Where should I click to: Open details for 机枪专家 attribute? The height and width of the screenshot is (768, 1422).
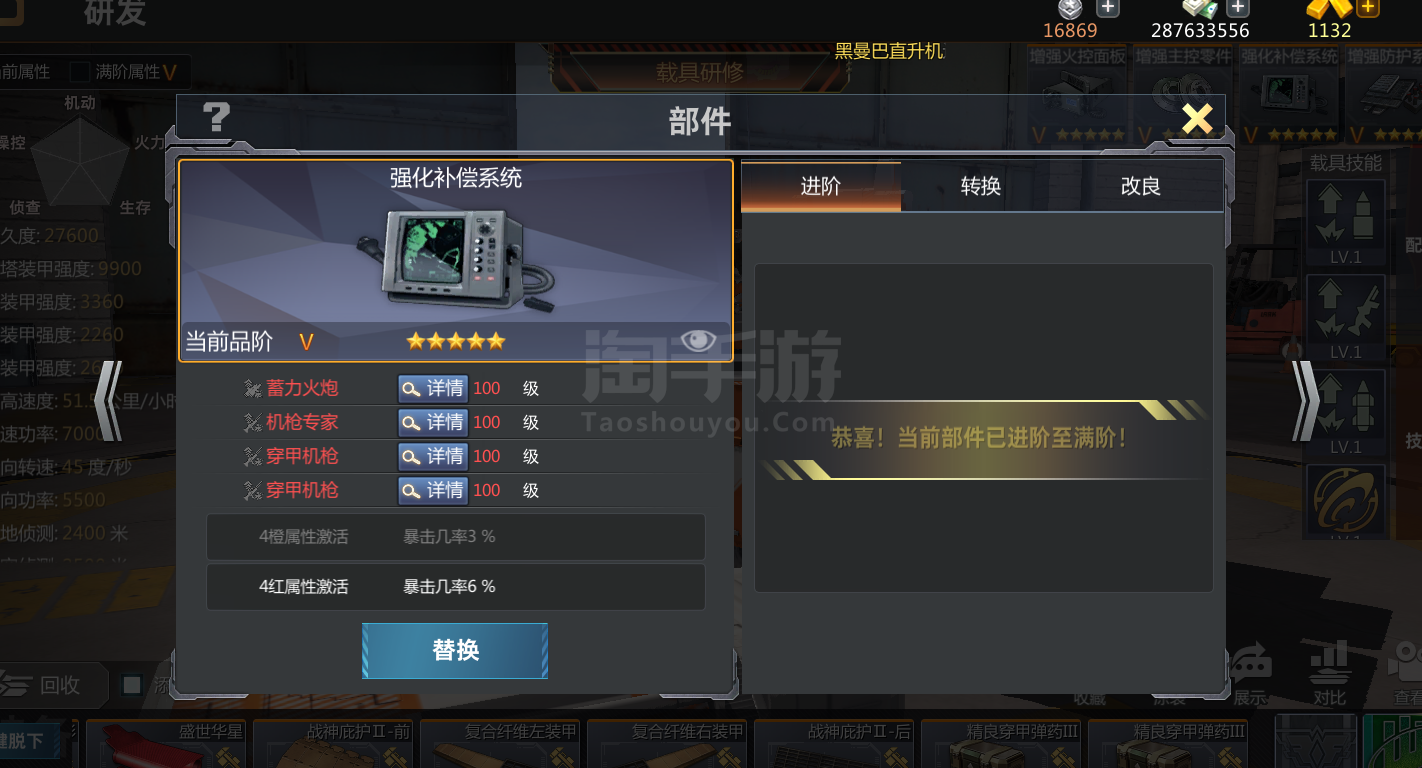(x=433, y=422)
